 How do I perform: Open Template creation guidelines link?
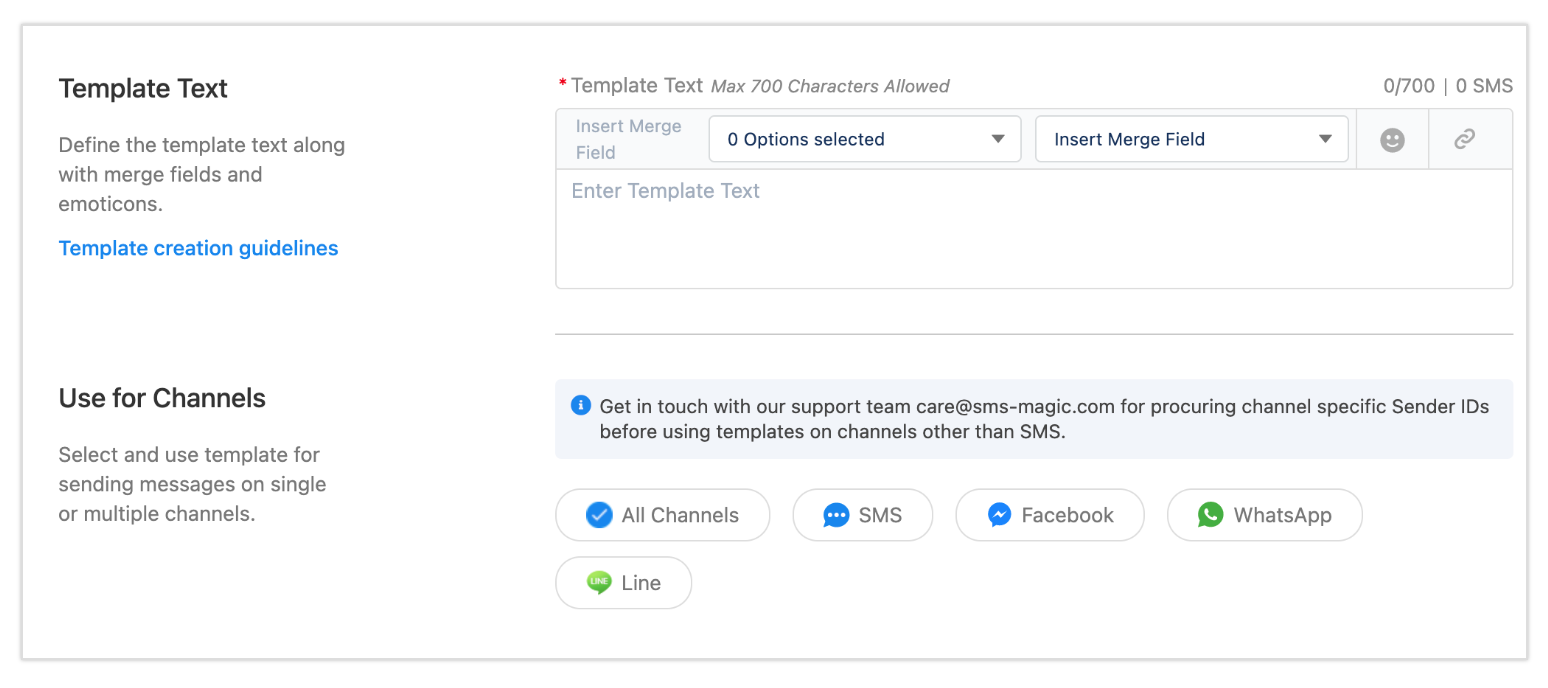point(199,248)
